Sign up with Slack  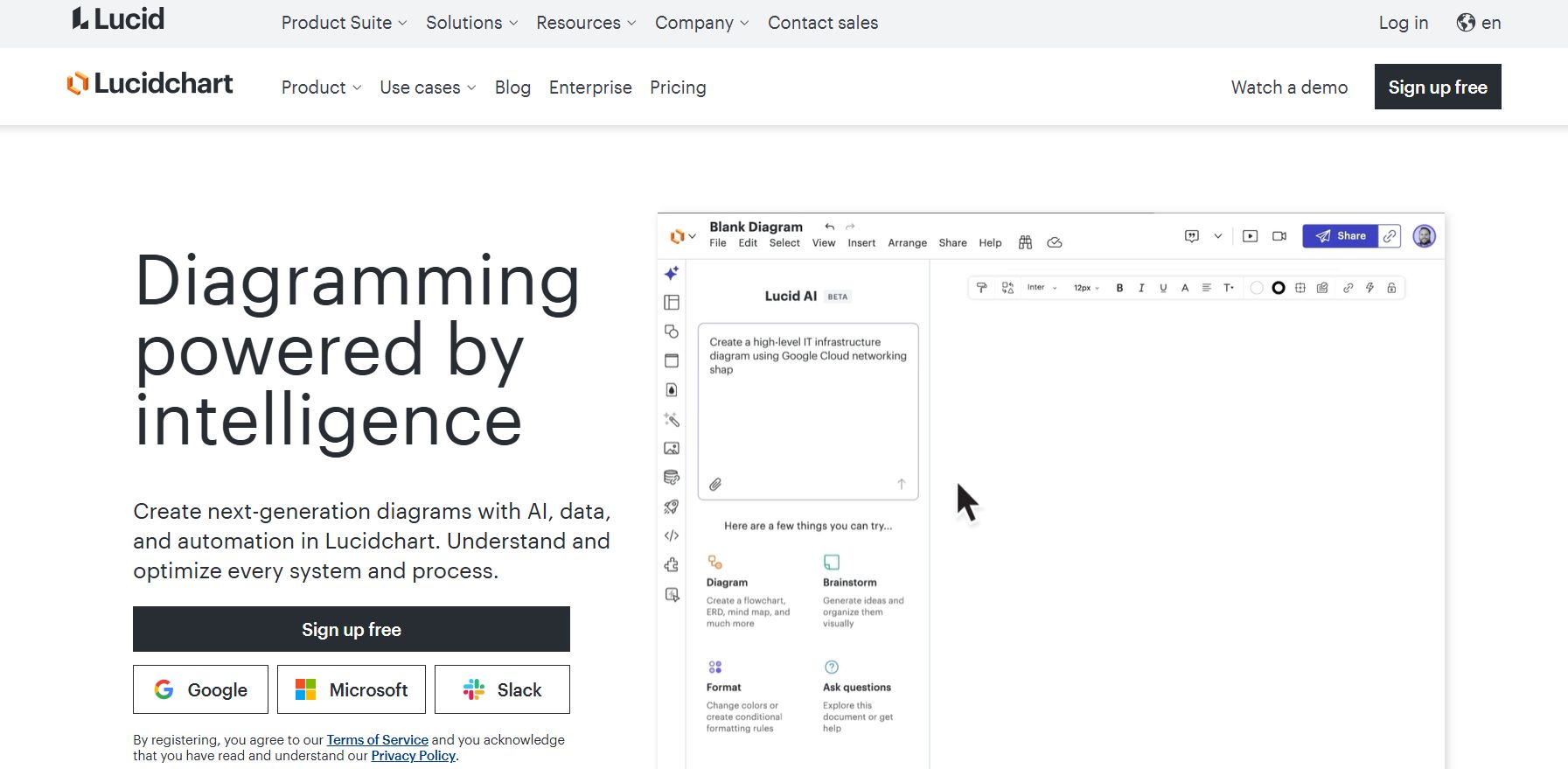502,689
